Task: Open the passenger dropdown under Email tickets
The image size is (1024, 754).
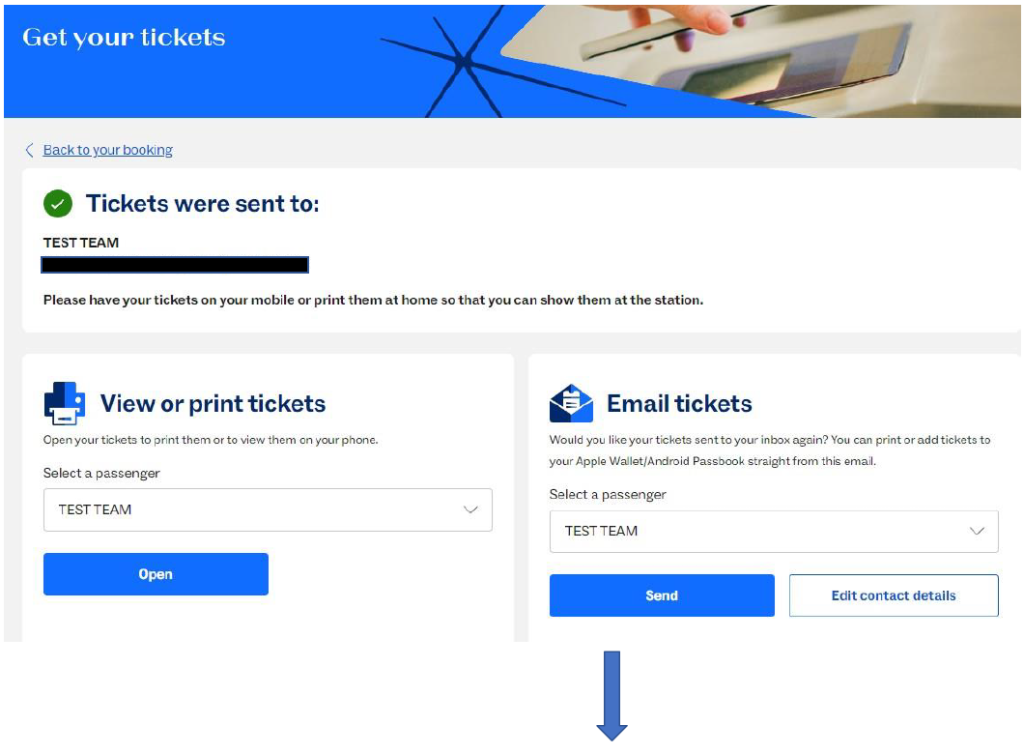Action: (772, 531)
